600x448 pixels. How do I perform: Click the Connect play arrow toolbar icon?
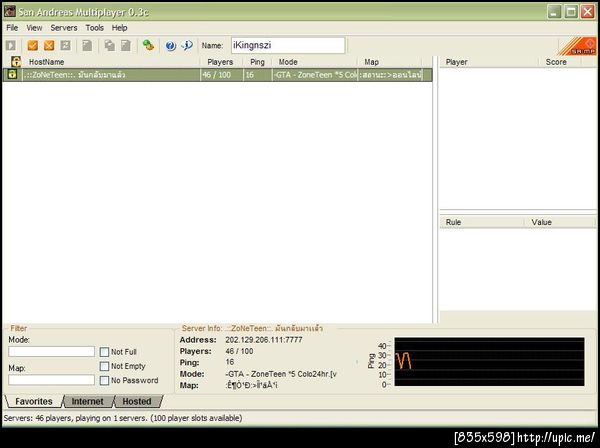click(x=11, y=46)
